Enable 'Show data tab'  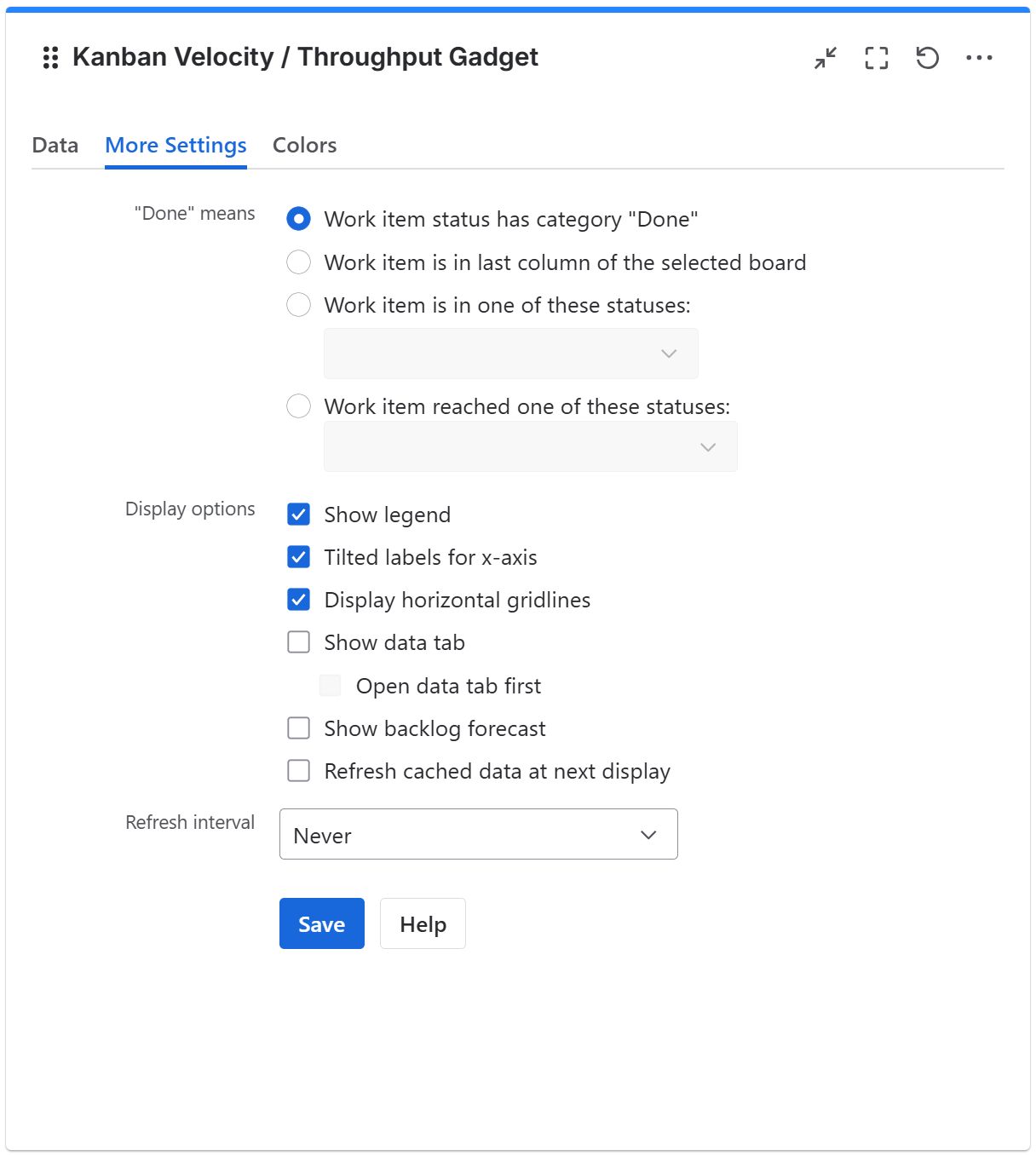click(298, 642)
